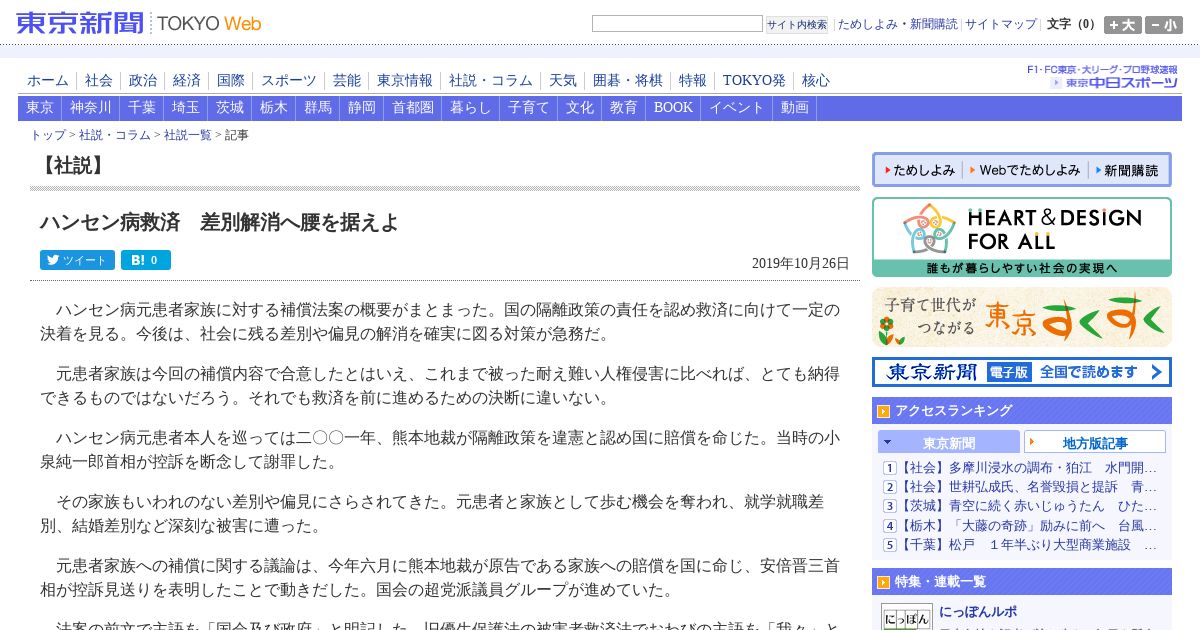Open the 国際 news section
Image resolution: width=1200 pixels, height=630 pixels.
coord(231,81)
